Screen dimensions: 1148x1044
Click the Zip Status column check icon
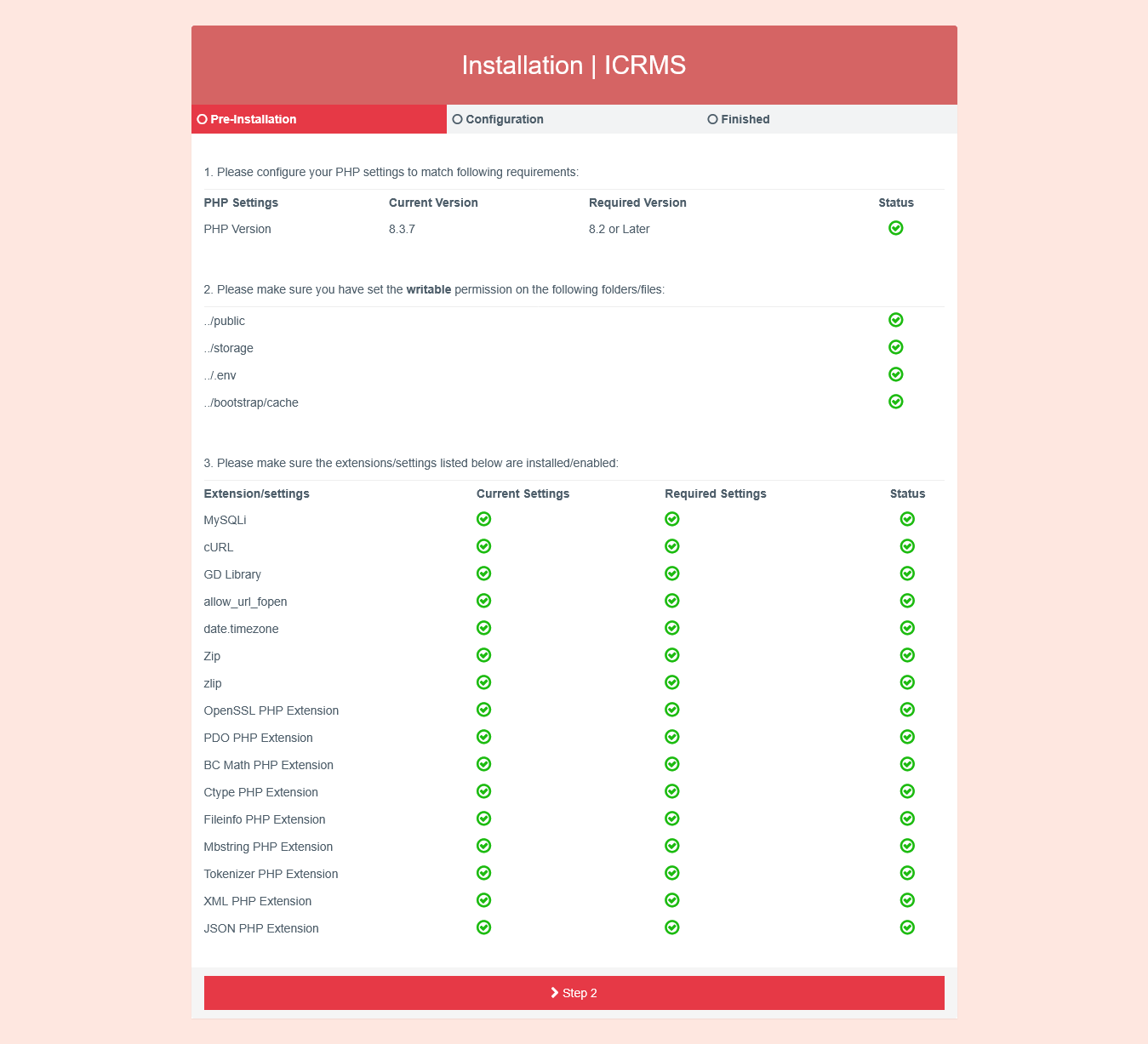(907, 655)
